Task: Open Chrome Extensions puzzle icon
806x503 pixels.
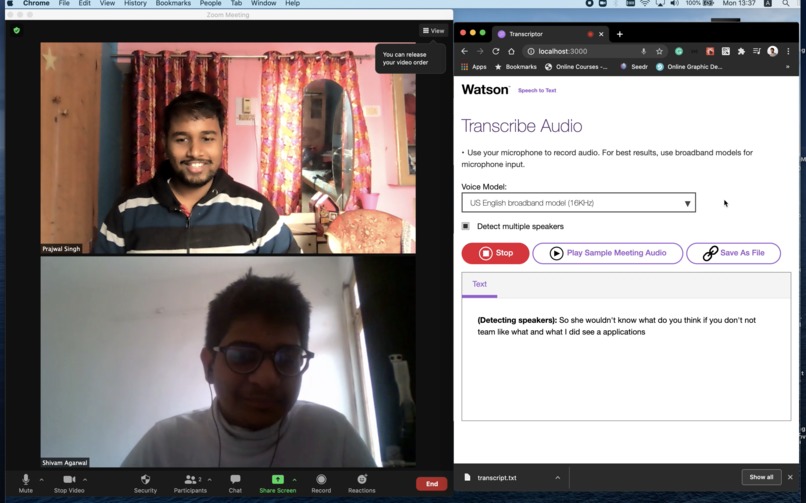Action: (x=741, y=51)
